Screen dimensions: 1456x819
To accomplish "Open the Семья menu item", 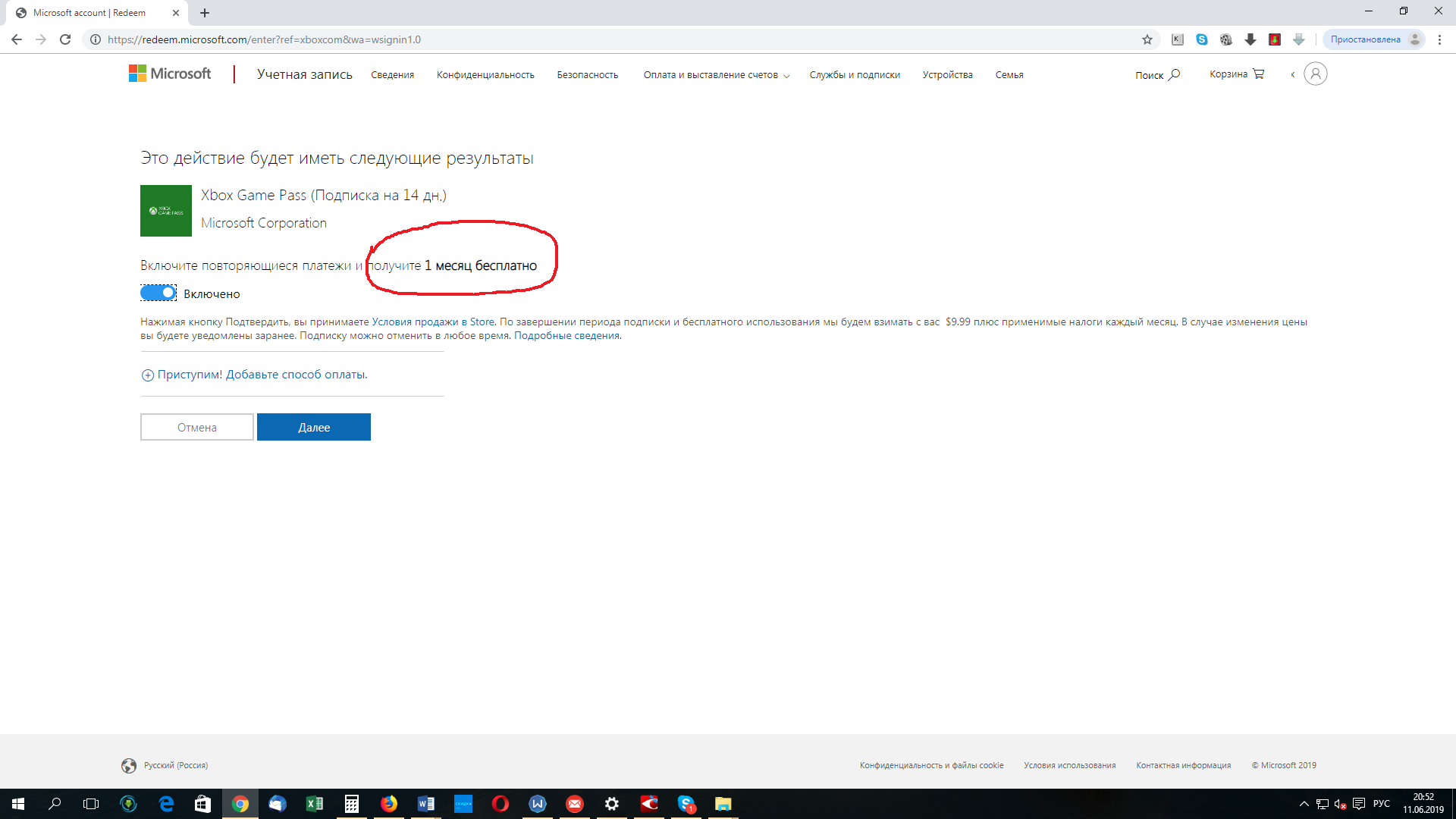I will click(1009, 75).
